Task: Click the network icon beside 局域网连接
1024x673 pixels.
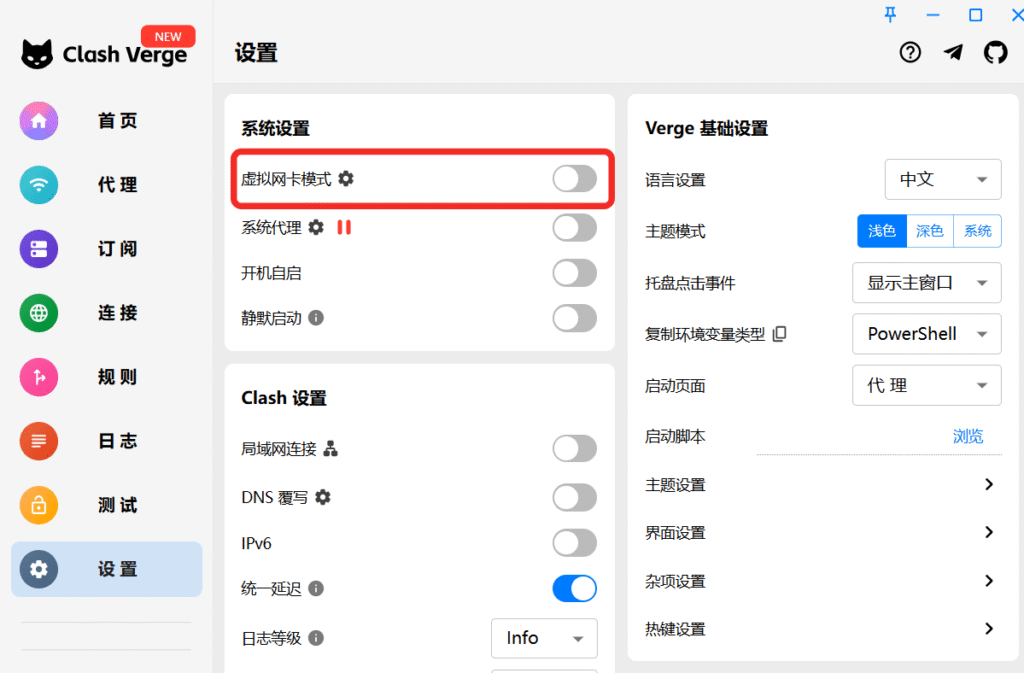Action: pos(331,449)
